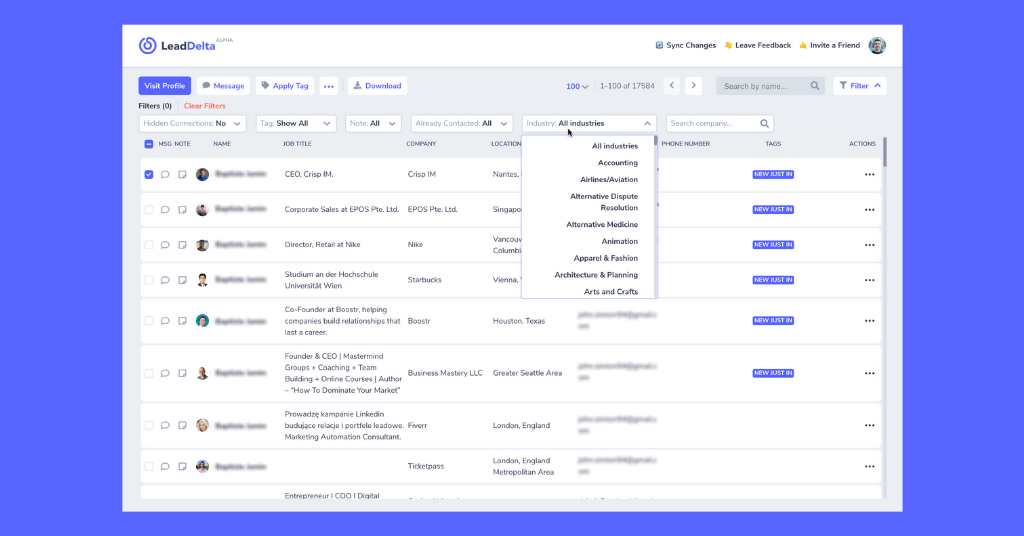Screen dimensions: 1024x536
Task: Click the industry list scrollbar
Action: (655, 141)
